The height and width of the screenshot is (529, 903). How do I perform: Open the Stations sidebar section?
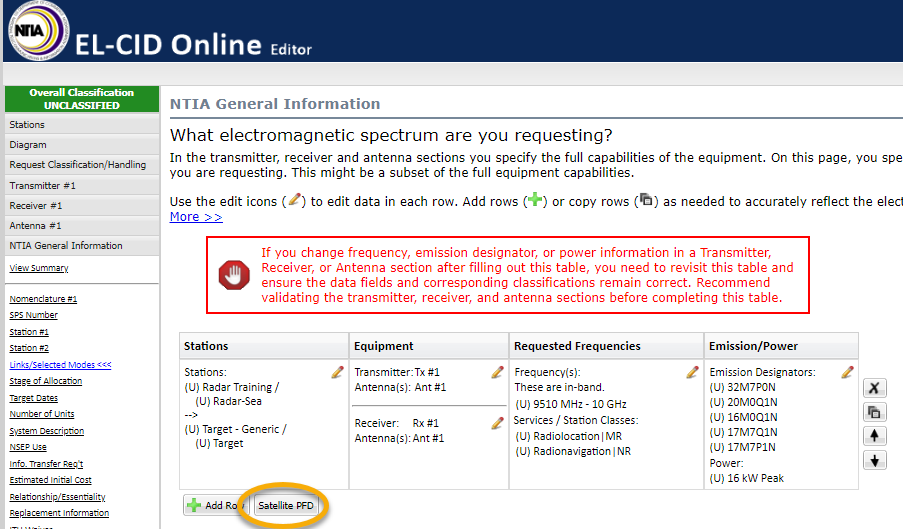click(28, 125)
